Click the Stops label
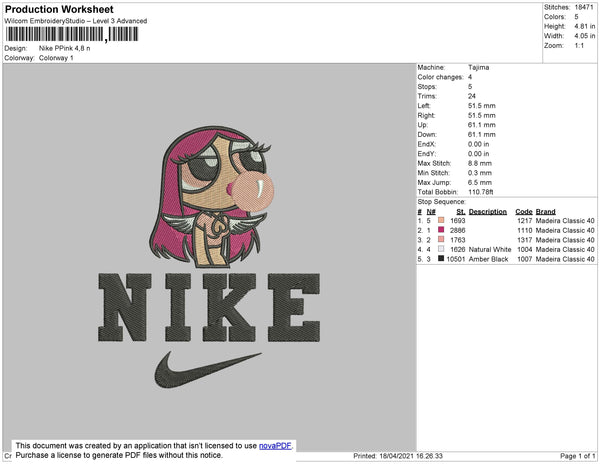Viewport: 600px width, 464px height. (x=427, y=86)
